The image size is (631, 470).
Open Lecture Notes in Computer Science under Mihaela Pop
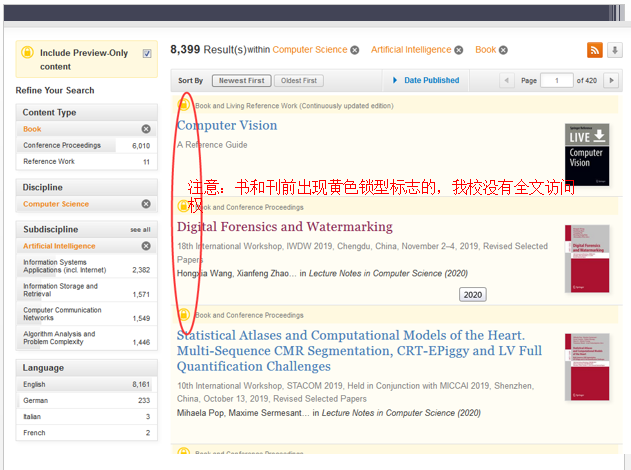point(401,413)
